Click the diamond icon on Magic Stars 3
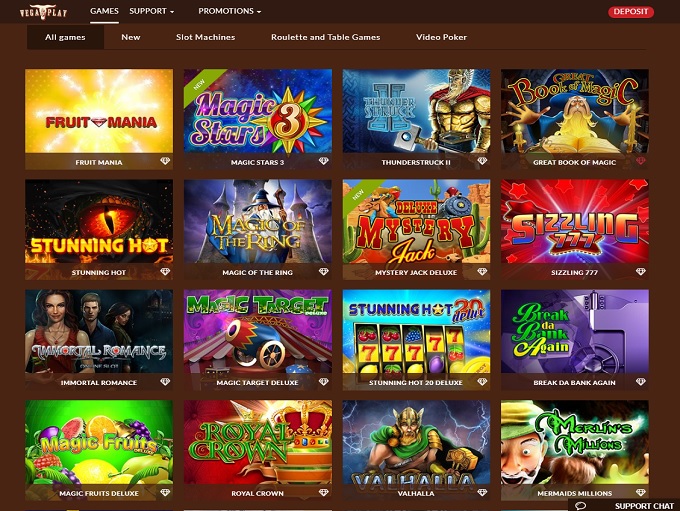Viewport: 680px width, 511px height. 324,161
